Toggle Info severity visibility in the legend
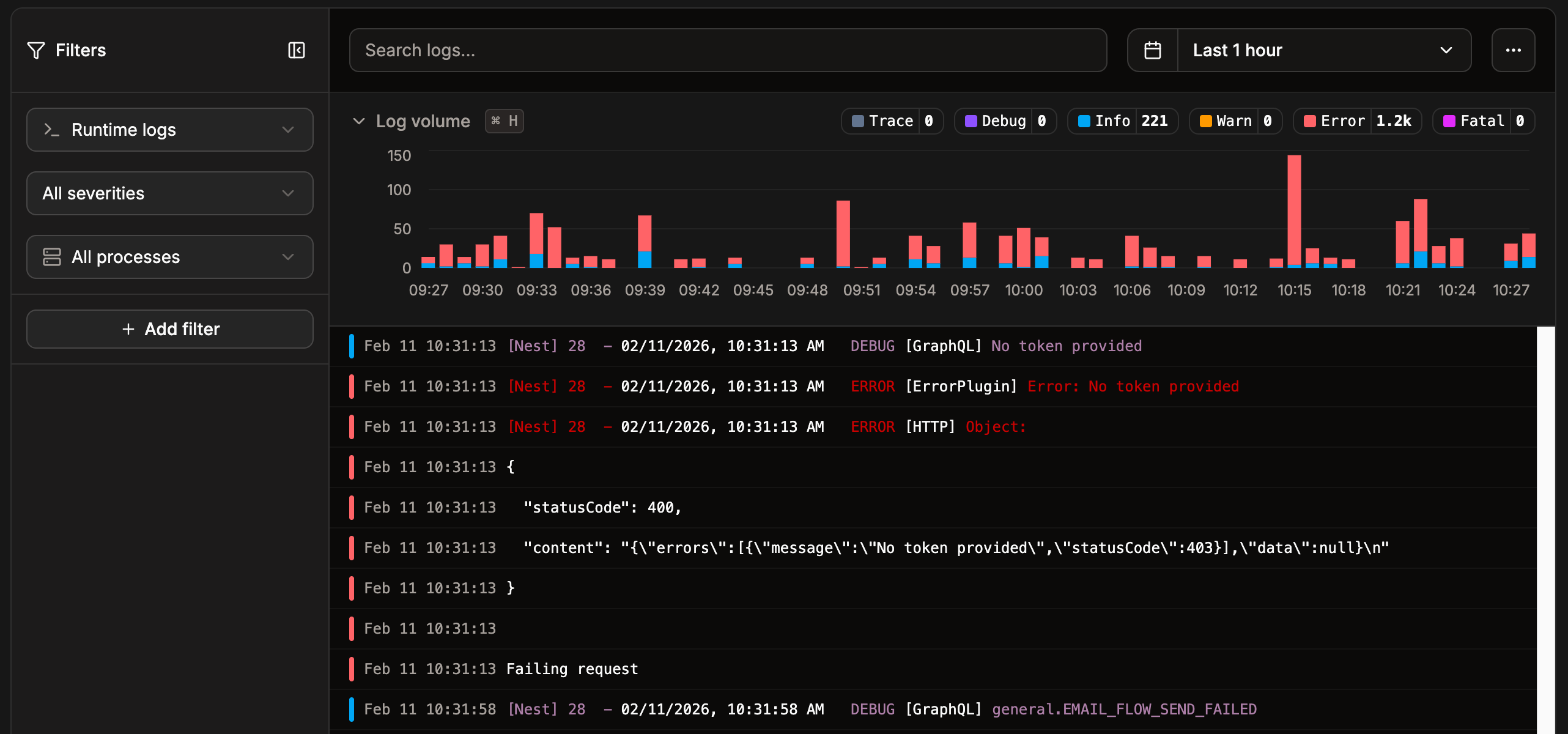This screenshot has height=734, width=1568. 1122,120
